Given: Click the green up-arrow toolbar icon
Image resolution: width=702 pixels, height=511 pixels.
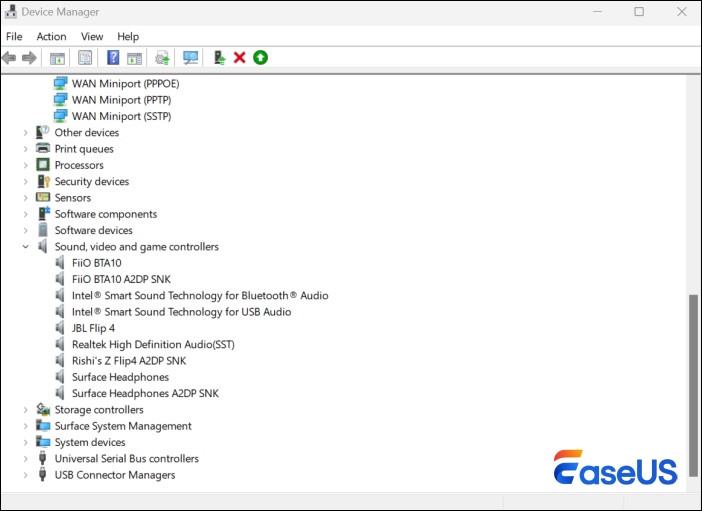Looking at the screenshot, I should point(260,58).
